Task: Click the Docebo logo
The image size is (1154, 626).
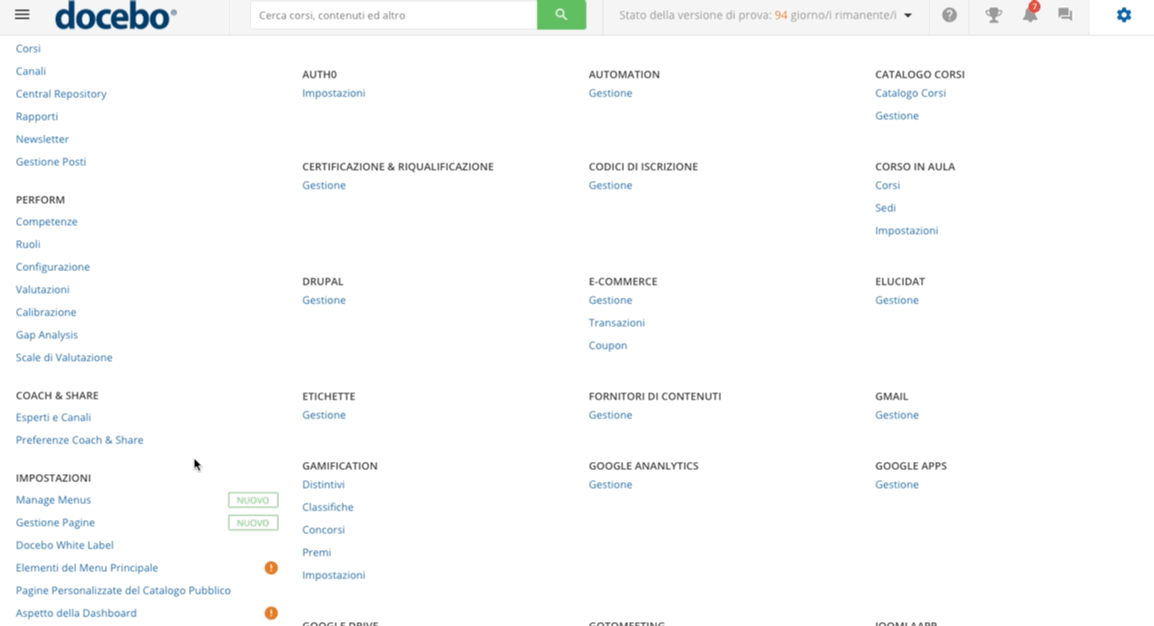Action: click(x=116, y=15)
